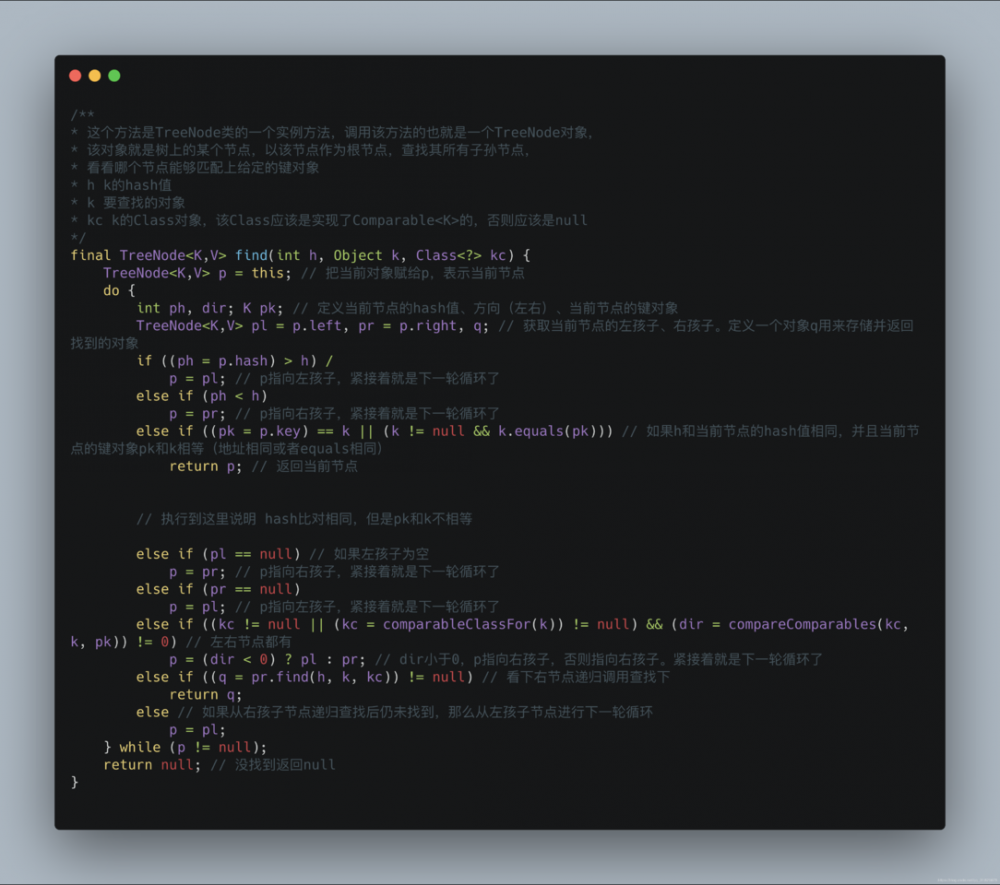Click the comment line 'k 要查找的对象'
1000x885 pixels.
point(128,203)
